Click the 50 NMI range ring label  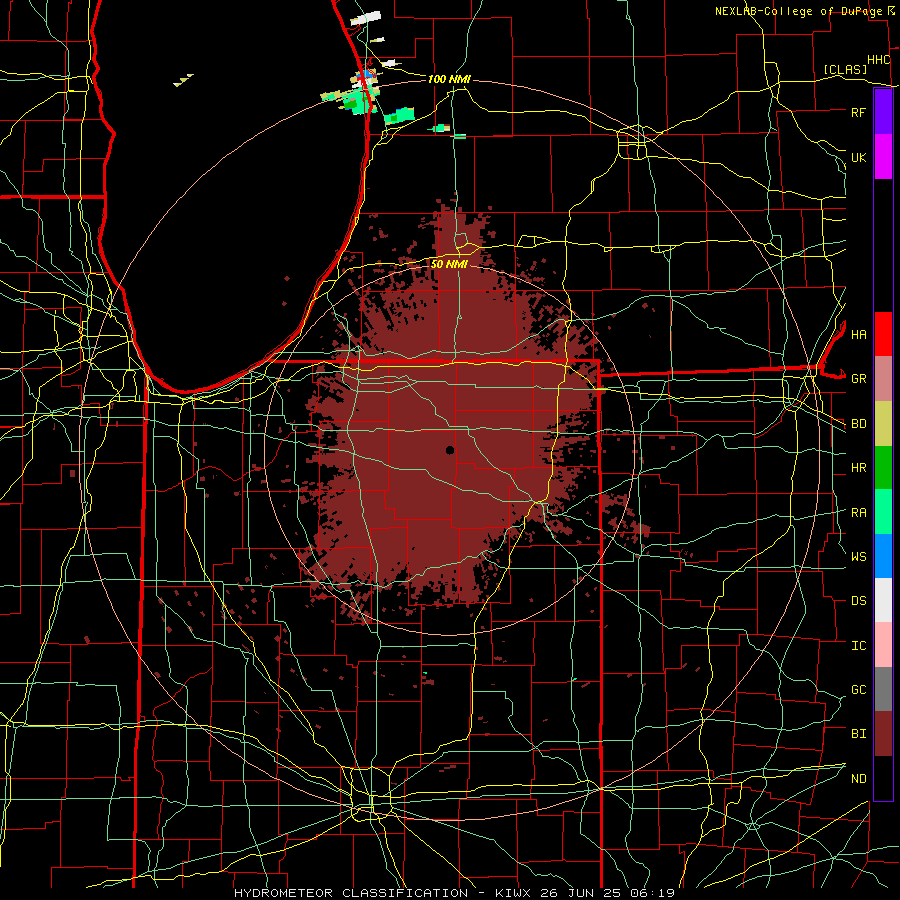(x=449, y=264)
